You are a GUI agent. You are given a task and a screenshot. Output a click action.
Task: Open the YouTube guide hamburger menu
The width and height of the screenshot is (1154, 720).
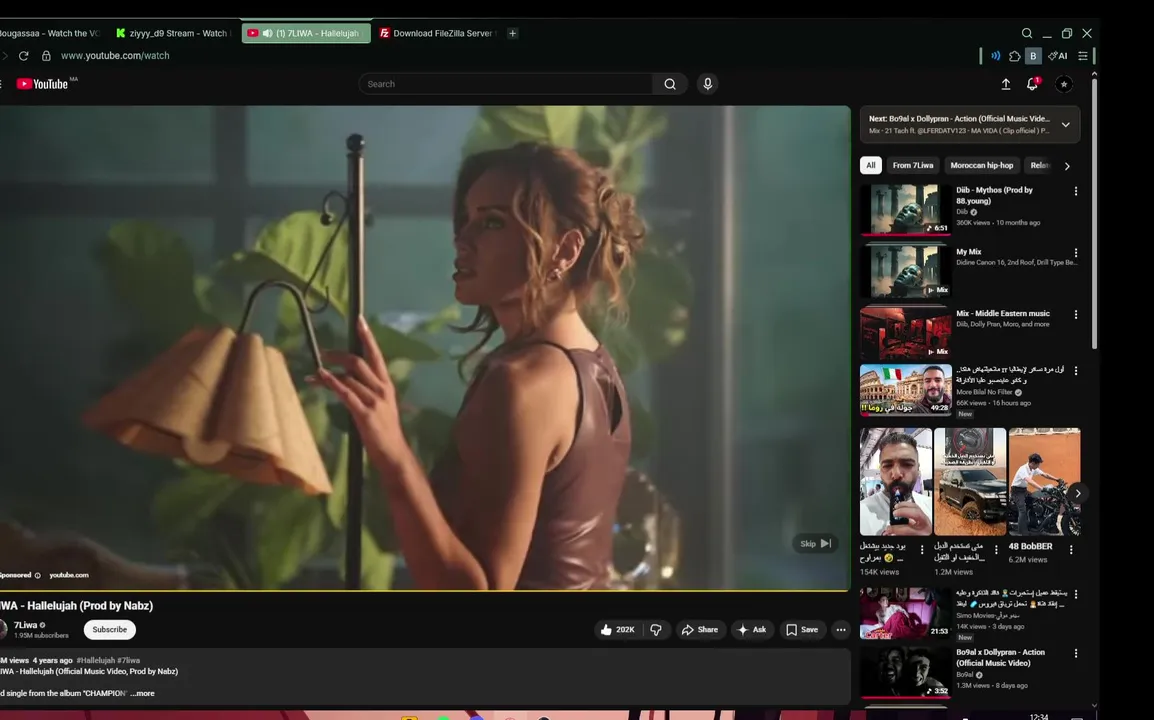(1, 84)
